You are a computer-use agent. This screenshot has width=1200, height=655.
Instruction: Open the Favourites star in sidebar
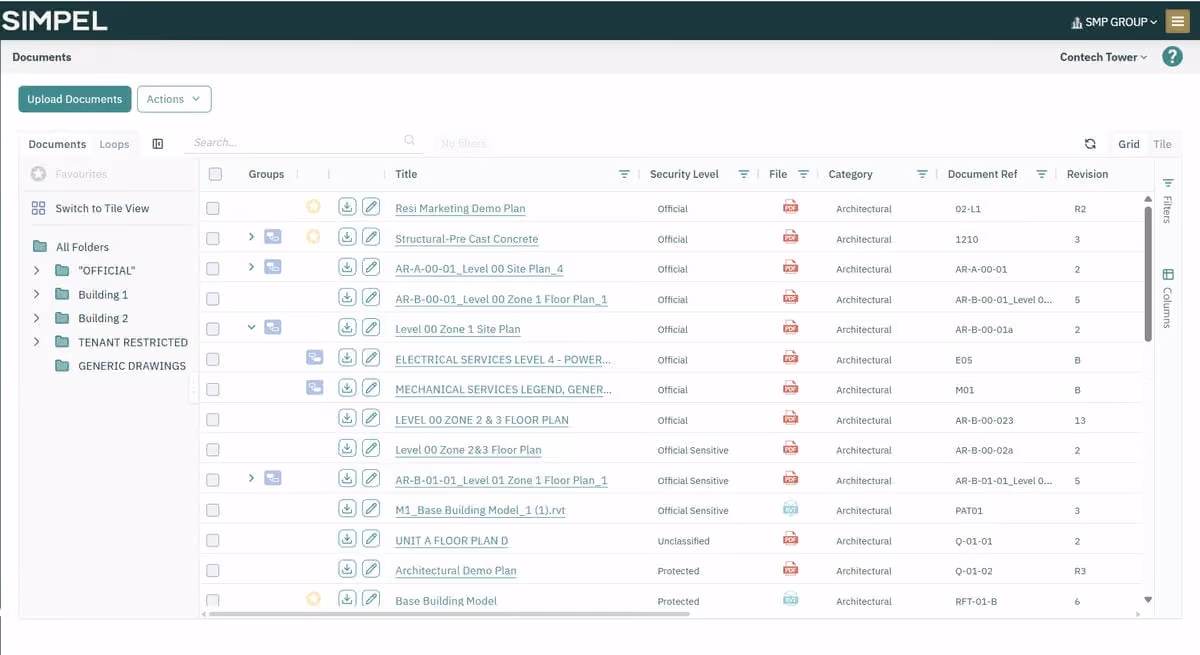(x=38, y=174)
